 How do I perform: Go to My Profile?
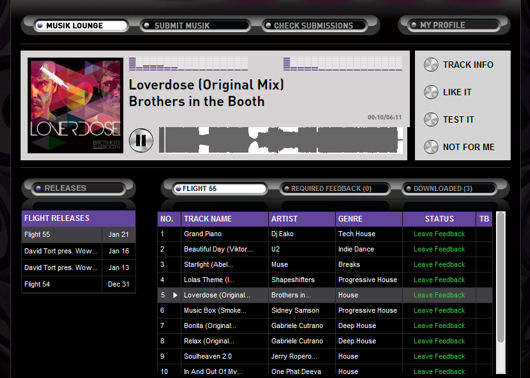(x=454, y=25)
